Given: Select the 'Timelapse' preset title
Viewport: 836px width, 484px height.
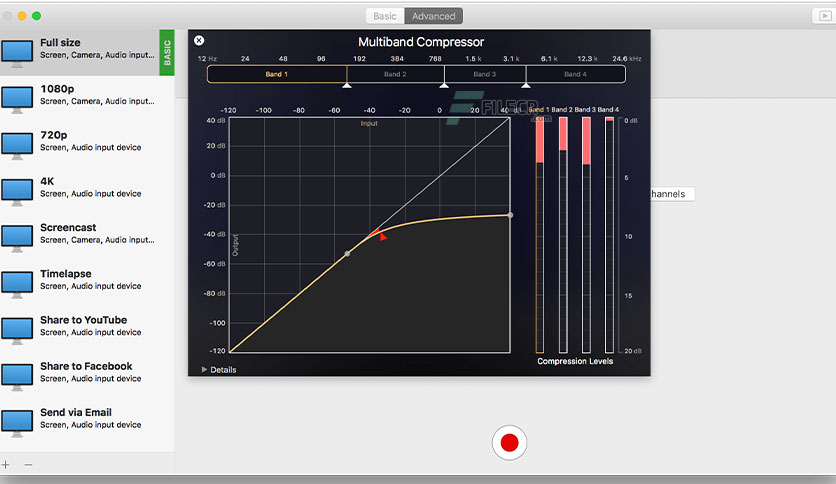Looking at the screenshot, I should tap(66, 274).
